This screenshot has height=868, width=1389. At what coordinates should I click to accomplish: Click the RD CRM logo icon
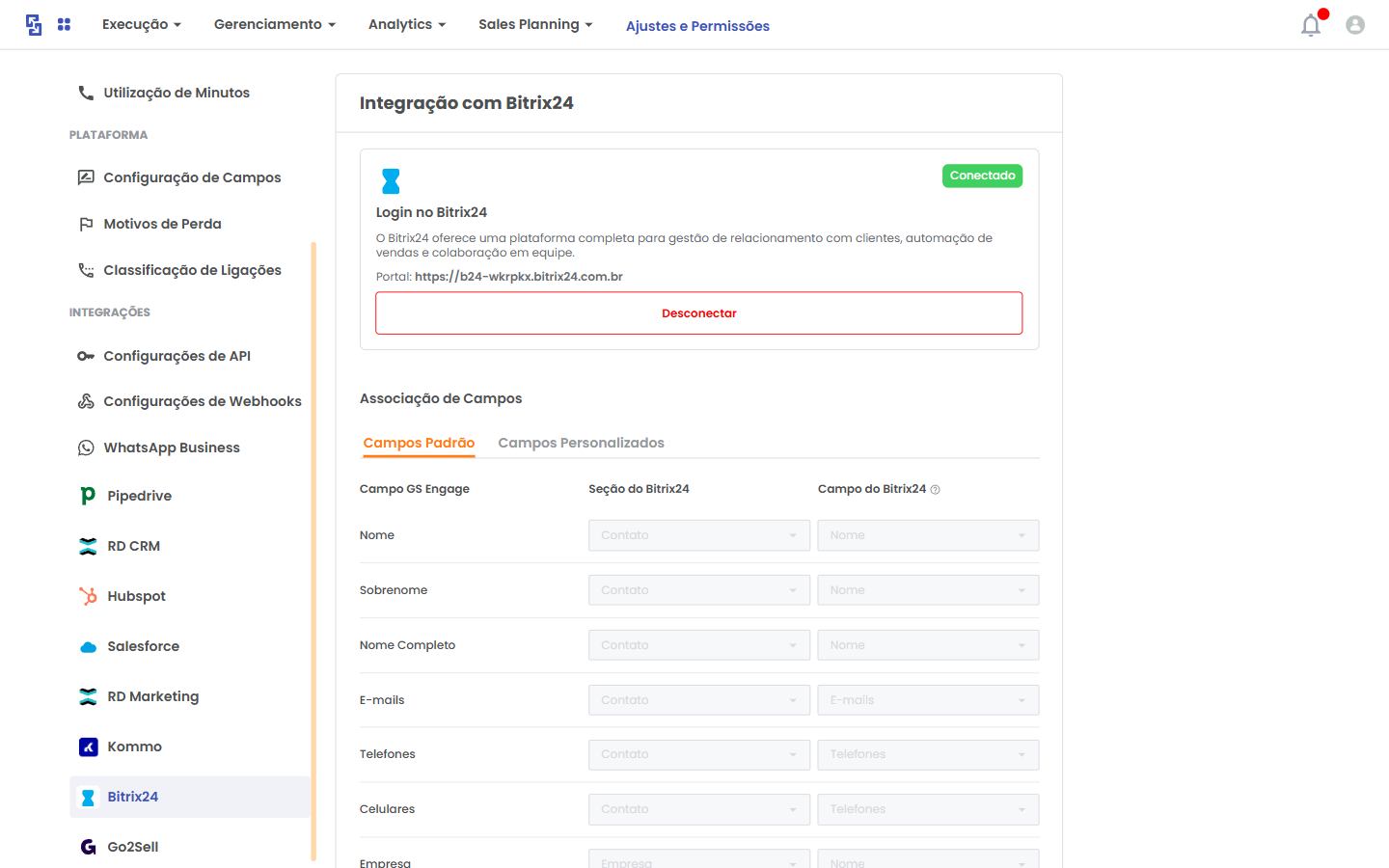tap(88, 546)
